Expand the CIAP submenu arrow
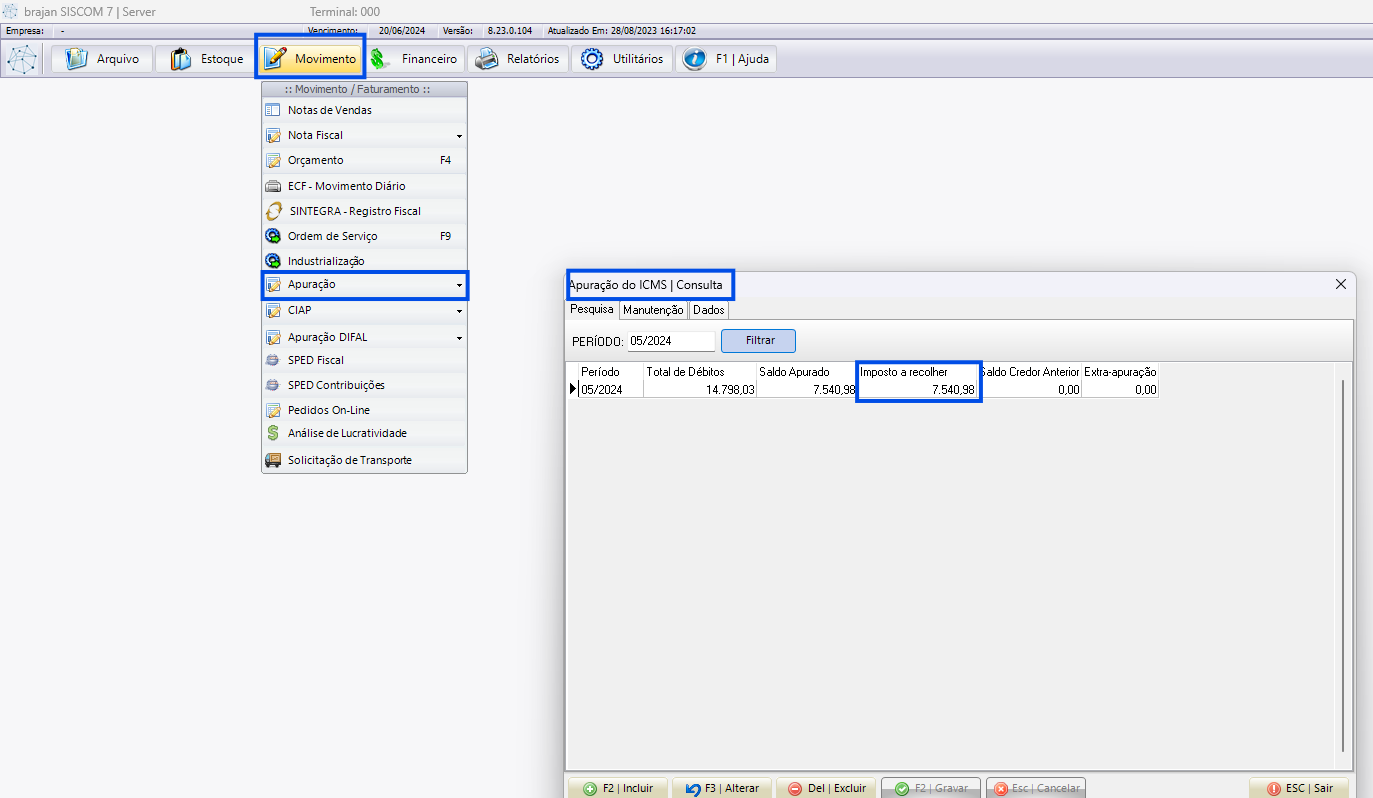The width and height of the screenshot is (1373, 798). click(459, 311)
